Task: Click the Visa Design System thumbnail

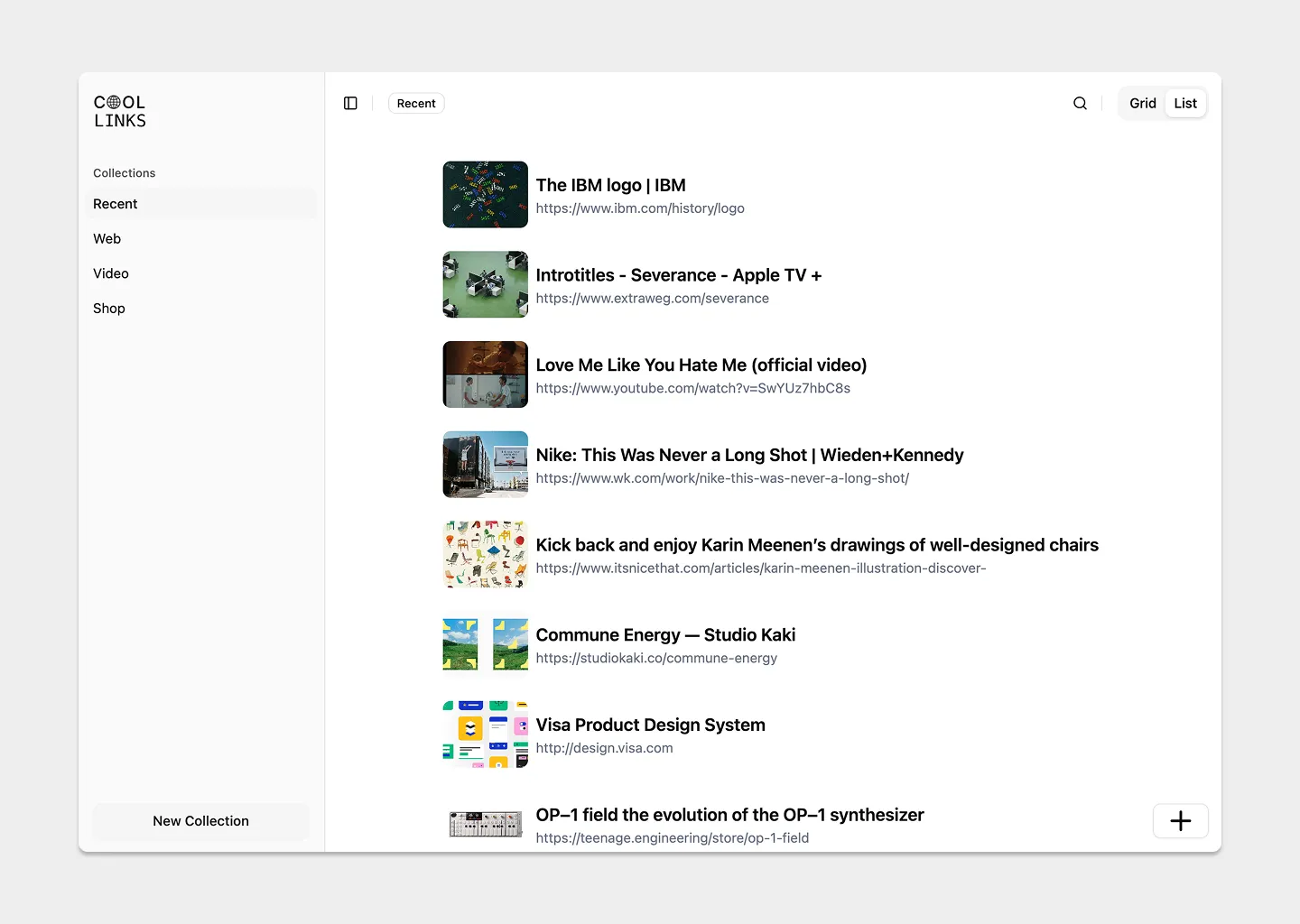Action: click(x=486, y=735)
